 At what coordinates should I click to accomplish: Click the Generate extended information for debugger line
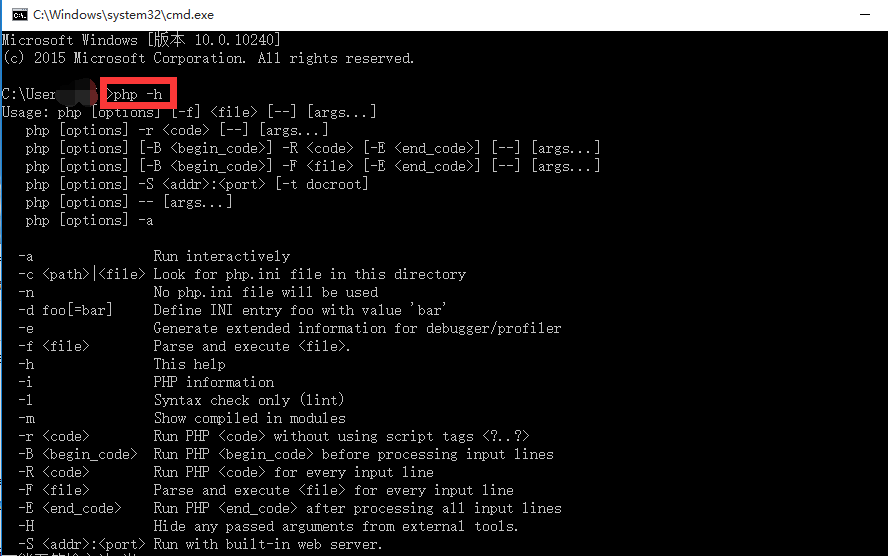289,328
